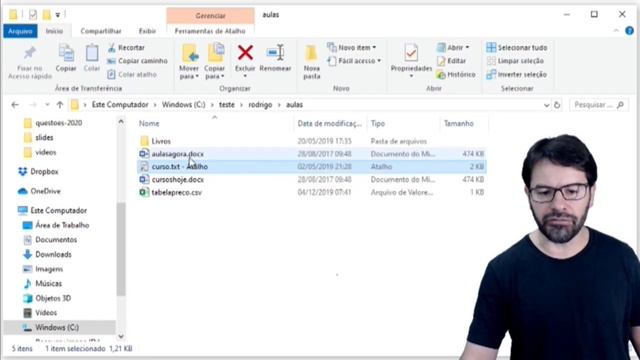Sort by the Nome column header
The height and width of the screenshot is (360, 640).
(x=149, y=123)
